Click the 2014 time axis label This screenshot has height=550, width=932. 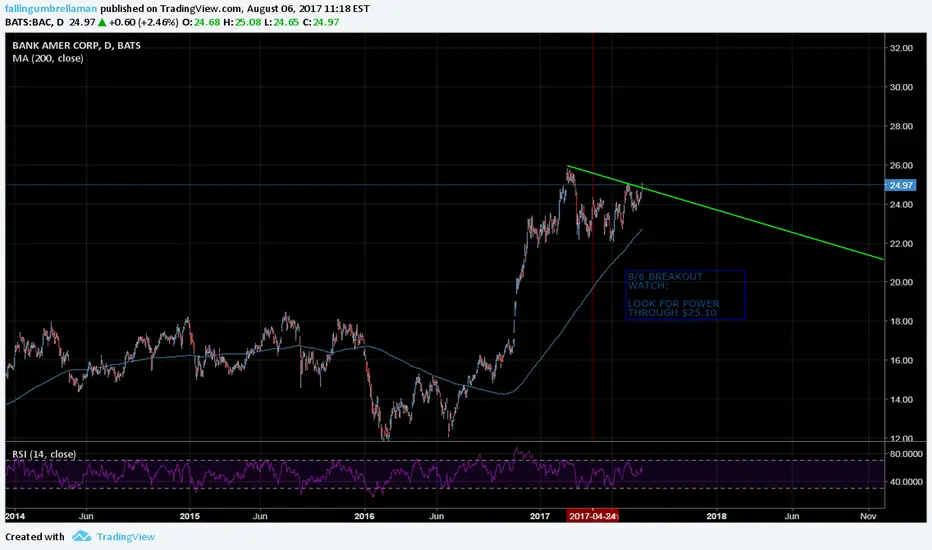tap(15, 516)
